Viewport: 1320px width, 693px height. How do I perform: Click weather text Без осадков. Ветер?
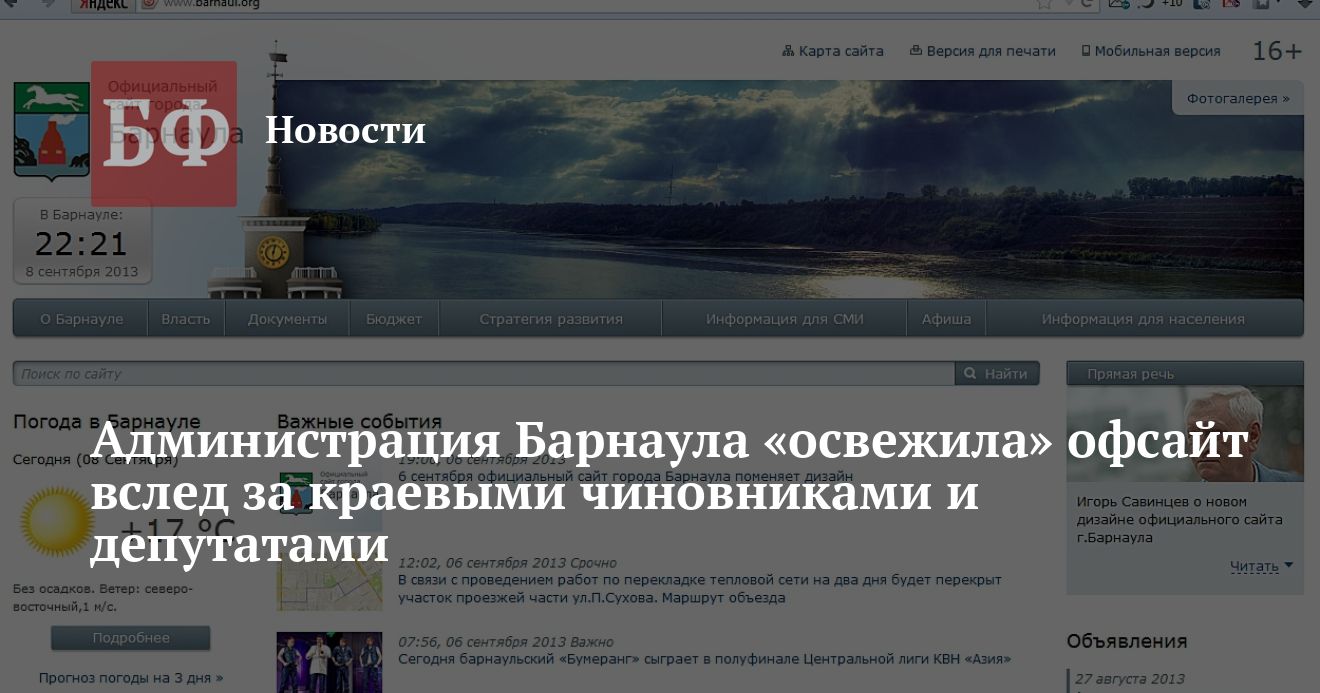tap(103, 598)
